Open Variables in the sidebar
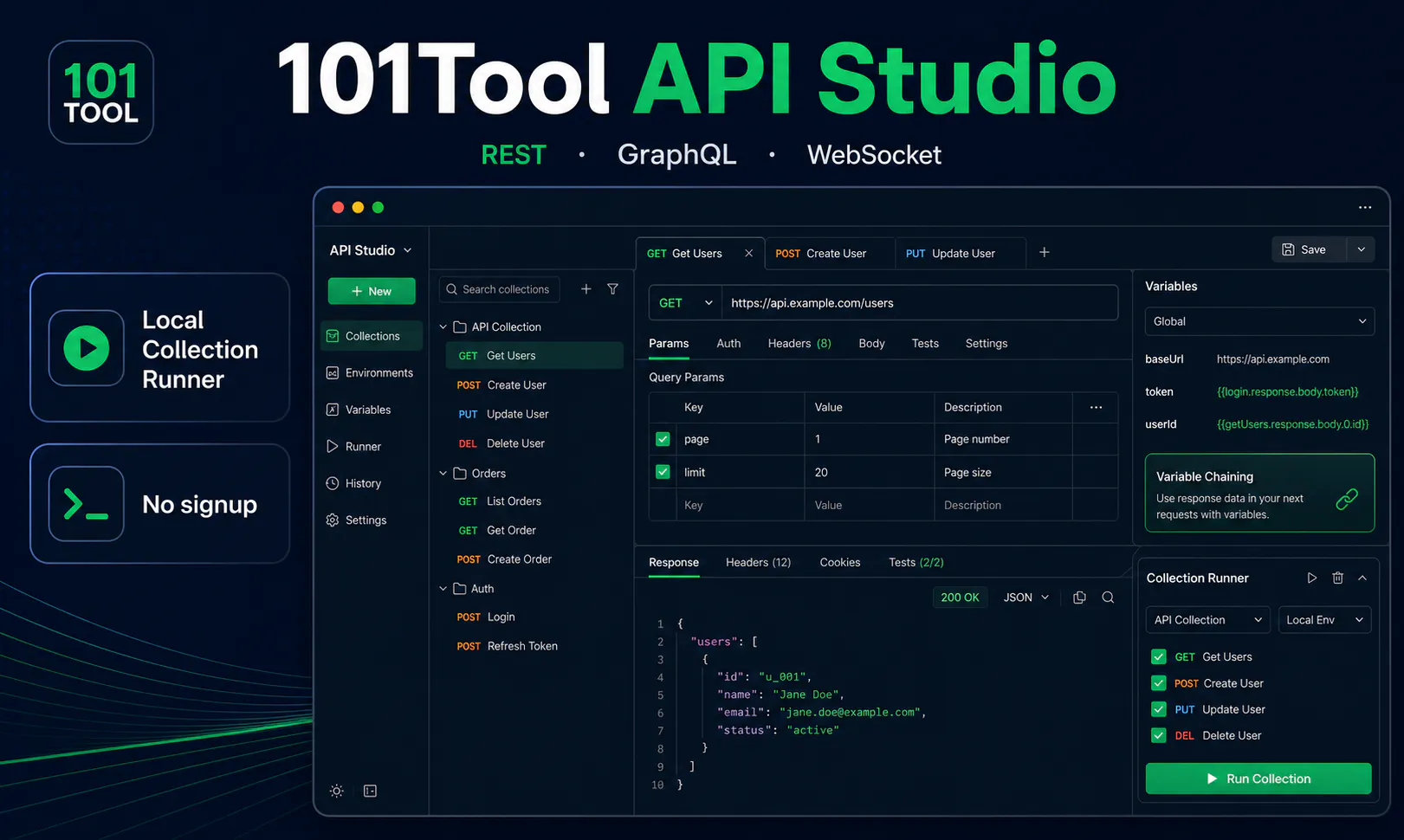 click(x=359, y=410)
